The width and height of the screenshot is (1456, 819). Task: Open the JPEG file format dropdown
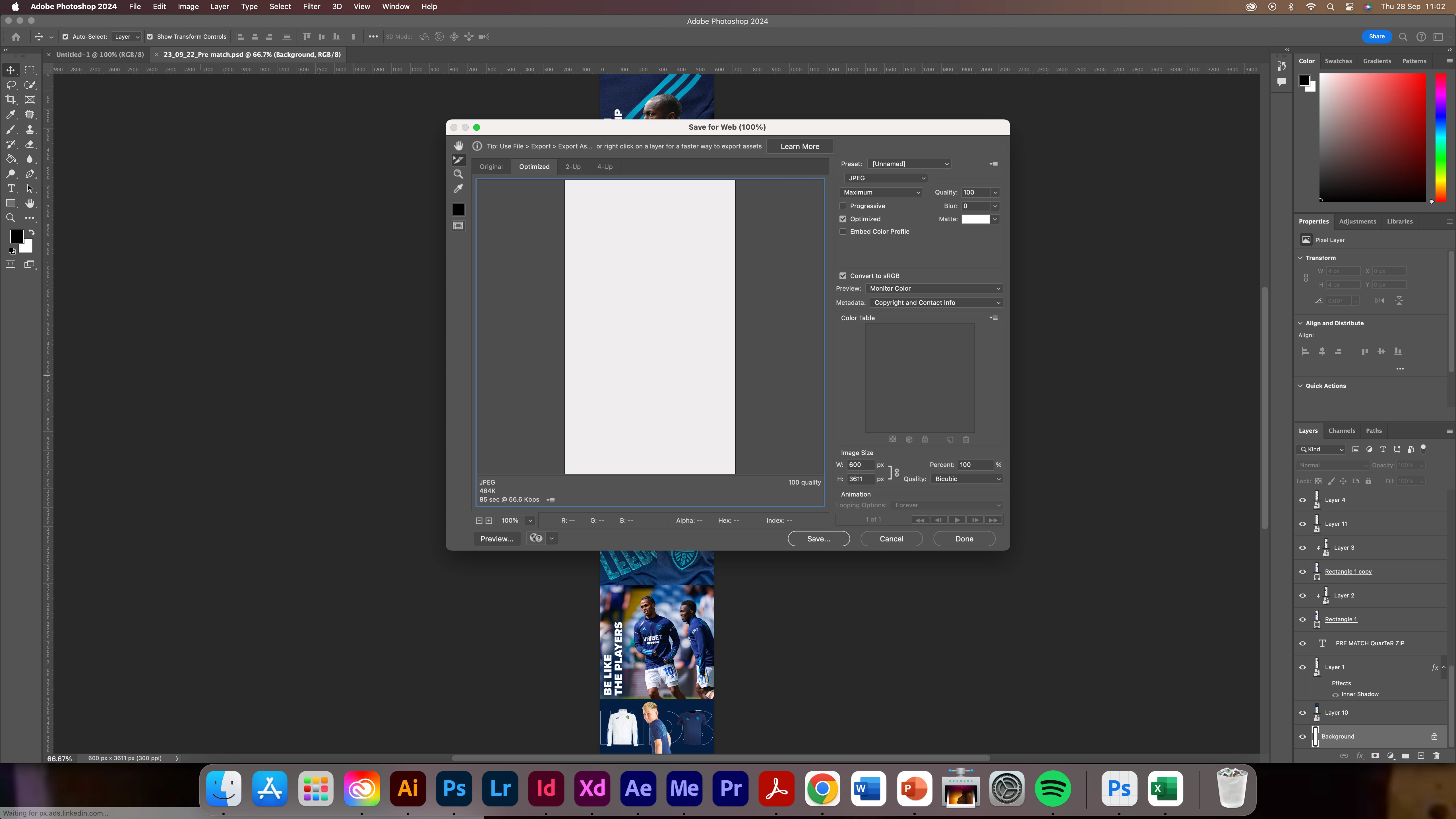tap(885, 178)
